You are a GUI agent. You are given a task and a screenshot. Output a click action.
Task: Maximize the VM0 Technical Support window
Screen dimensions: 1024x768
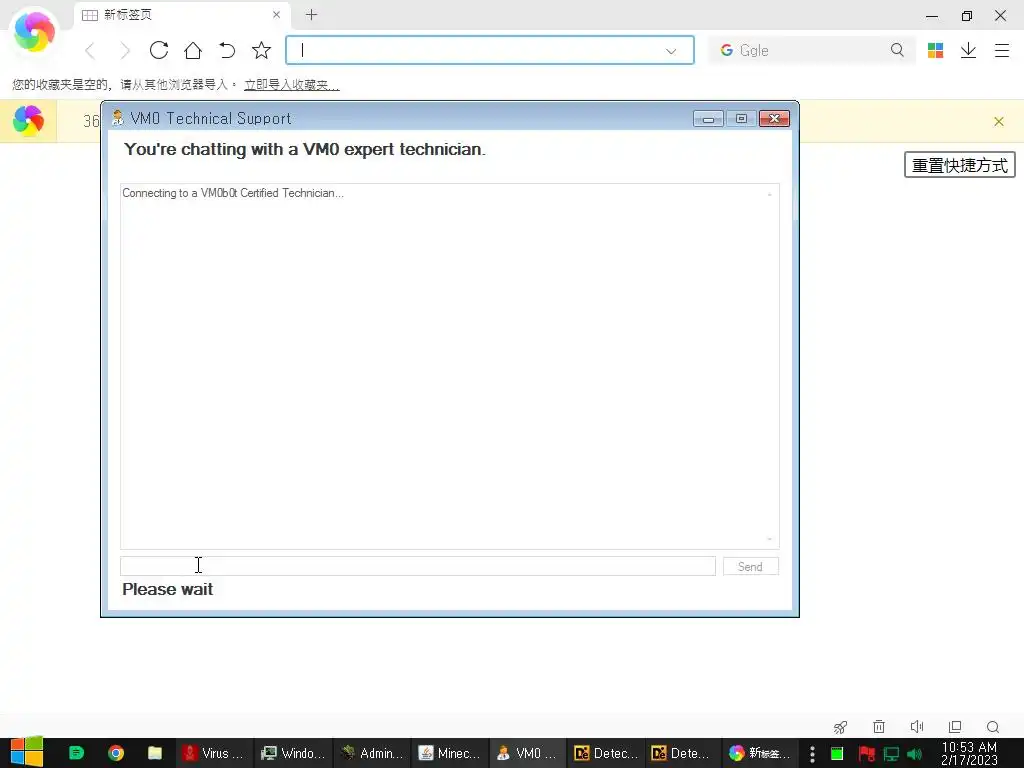click(x=741, y=118)
